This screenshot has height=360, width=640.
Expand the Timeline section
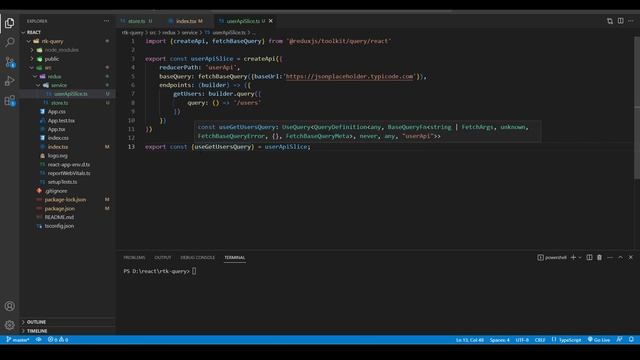(67, 331)
